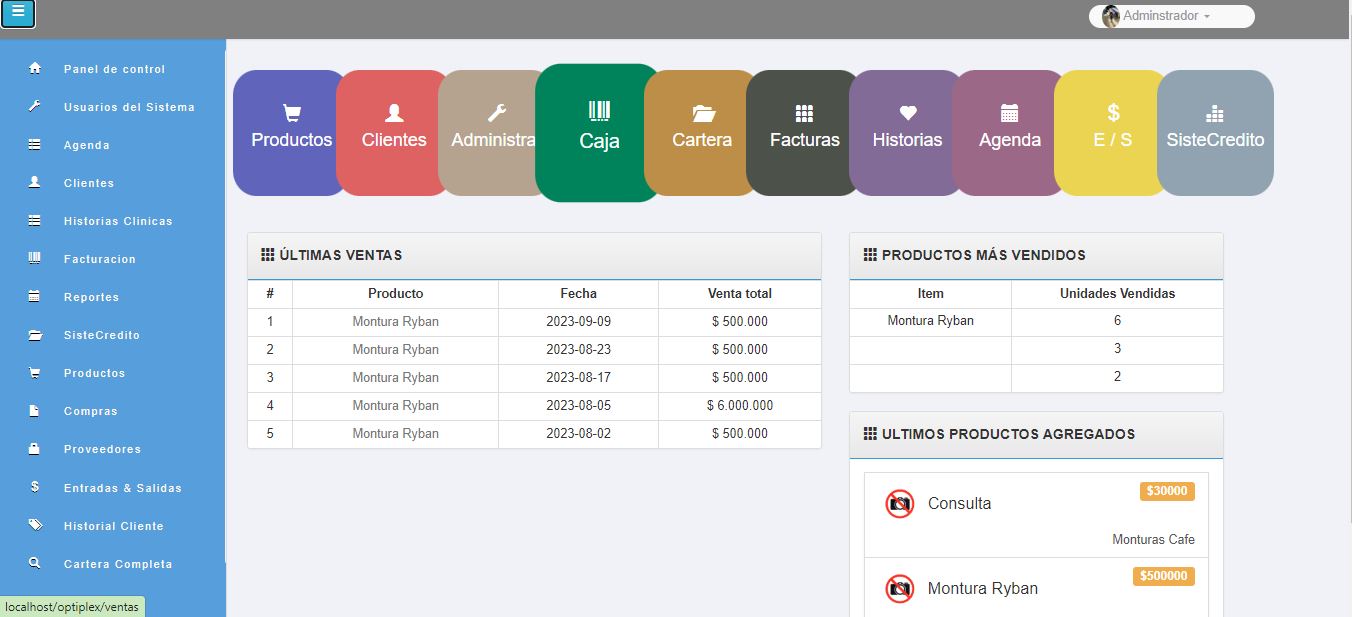Open Cartera Completa in sidebar
Screen dimensions: 1352x617
118,564
